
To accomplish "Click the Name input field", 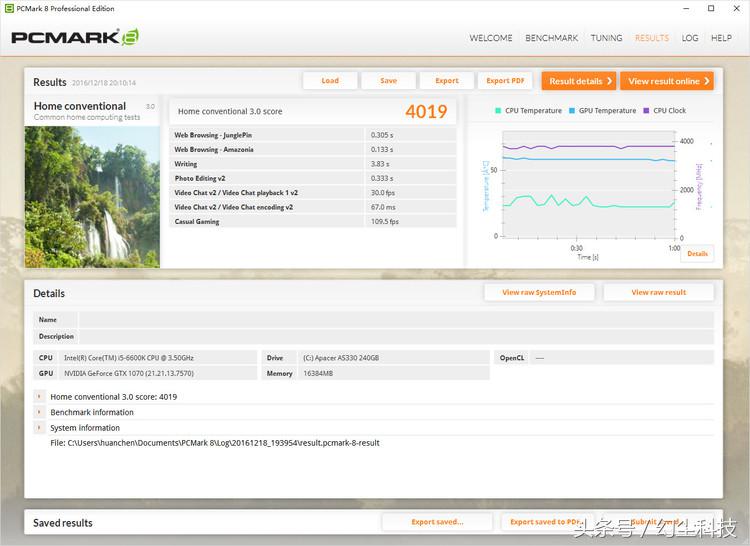I will [x=396, y=320].
